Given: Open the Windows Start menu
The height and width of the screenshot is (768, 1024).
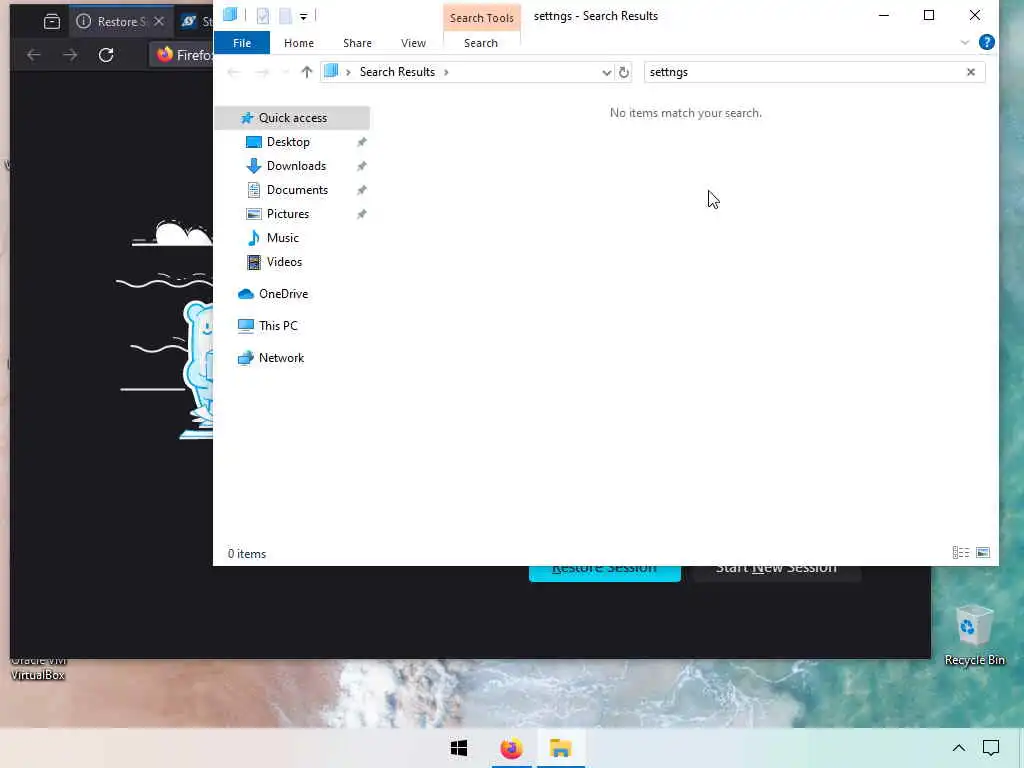Looking at the screenshot, I should click(459, 748).
